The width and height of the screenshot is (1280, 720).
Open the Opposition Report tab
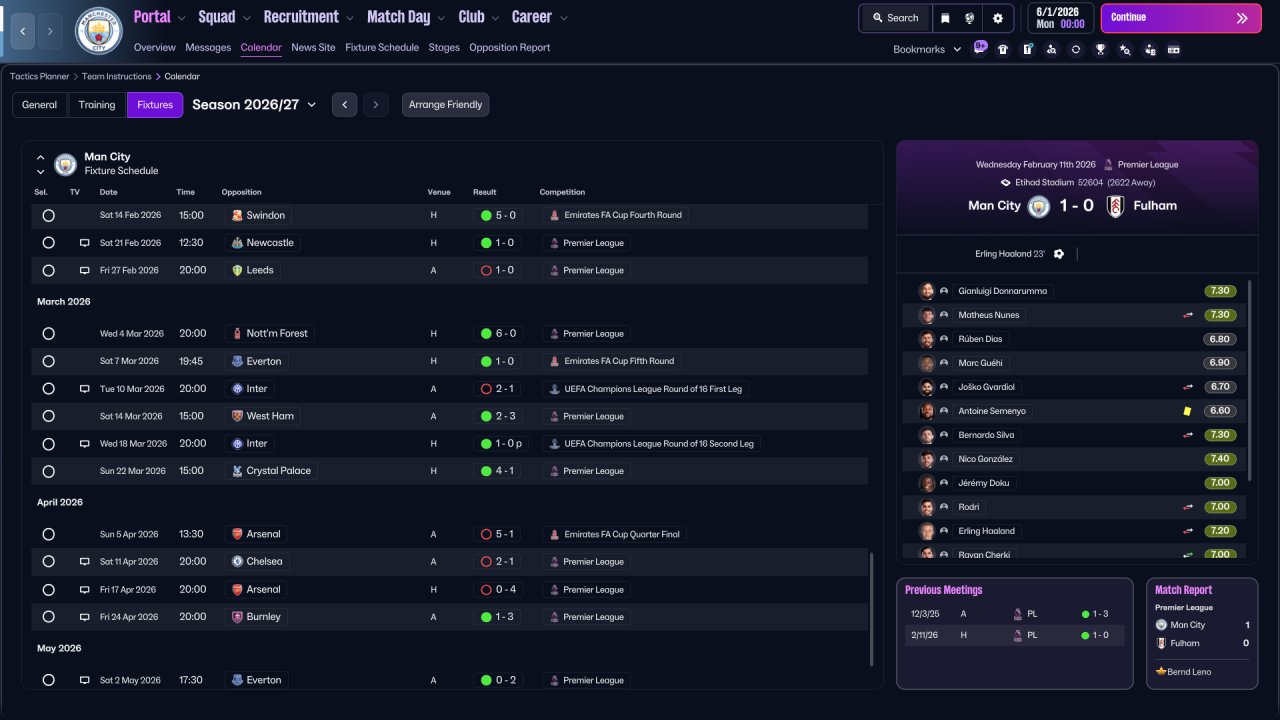tap(509, 47)
